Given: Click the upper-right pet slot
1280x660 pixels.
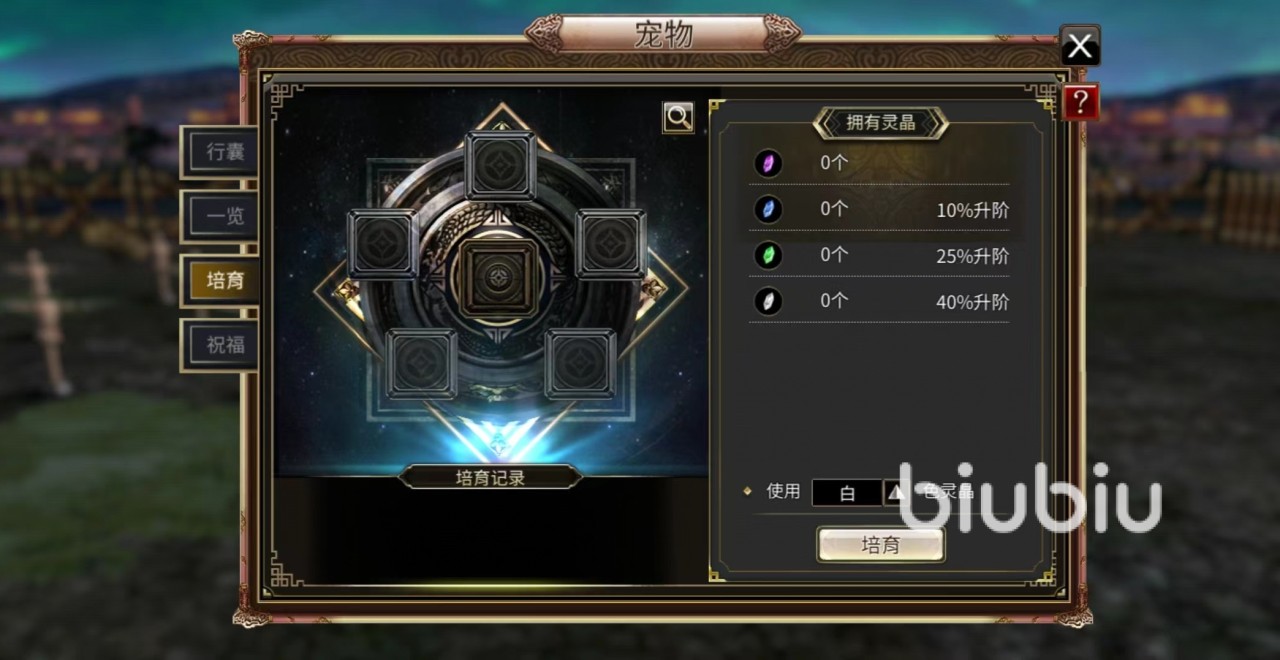Looking at the screenshot, I should click(x=611, y=243).
